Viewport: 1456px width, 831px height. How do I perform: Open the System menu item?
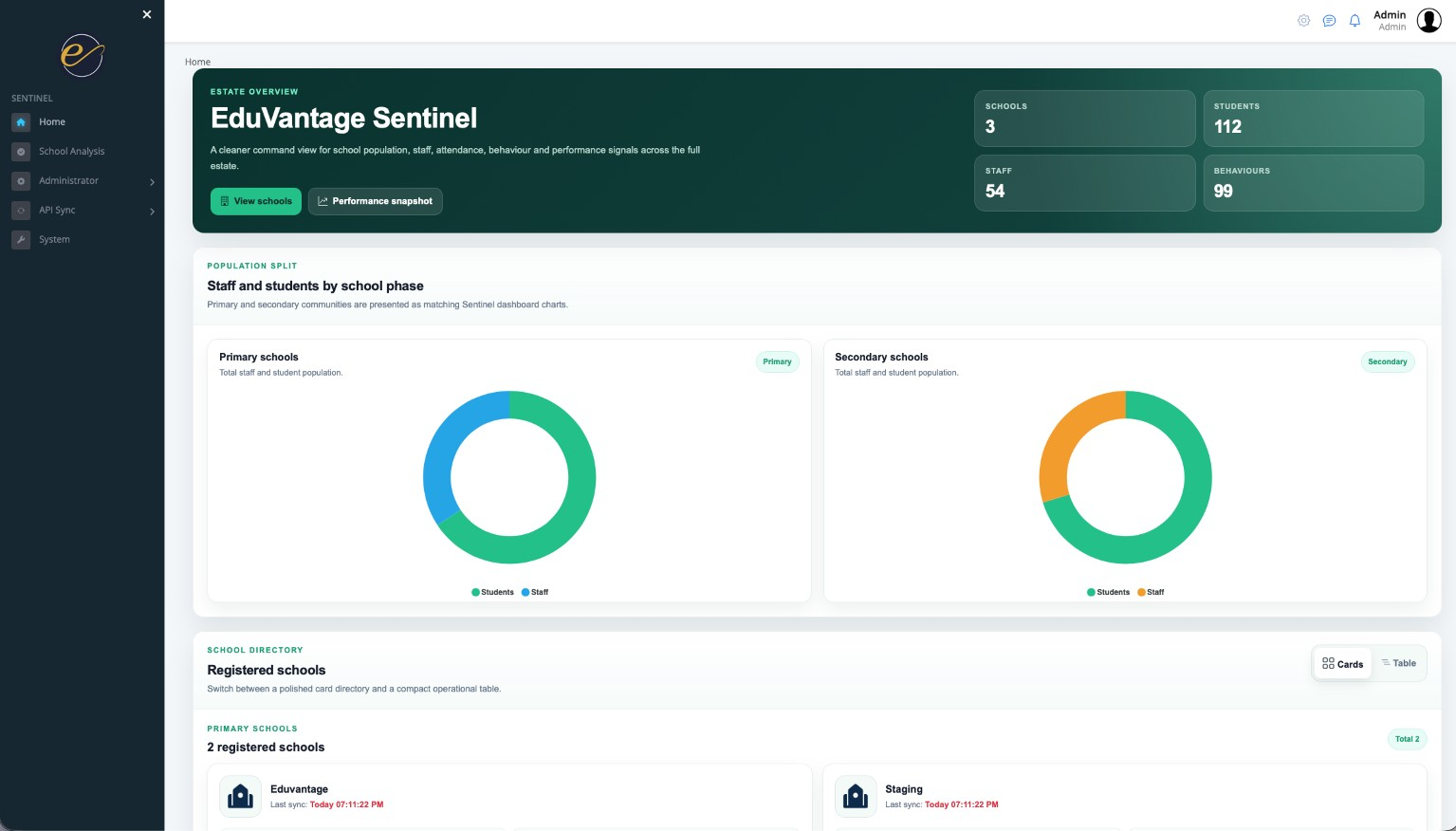pos(54,240)
